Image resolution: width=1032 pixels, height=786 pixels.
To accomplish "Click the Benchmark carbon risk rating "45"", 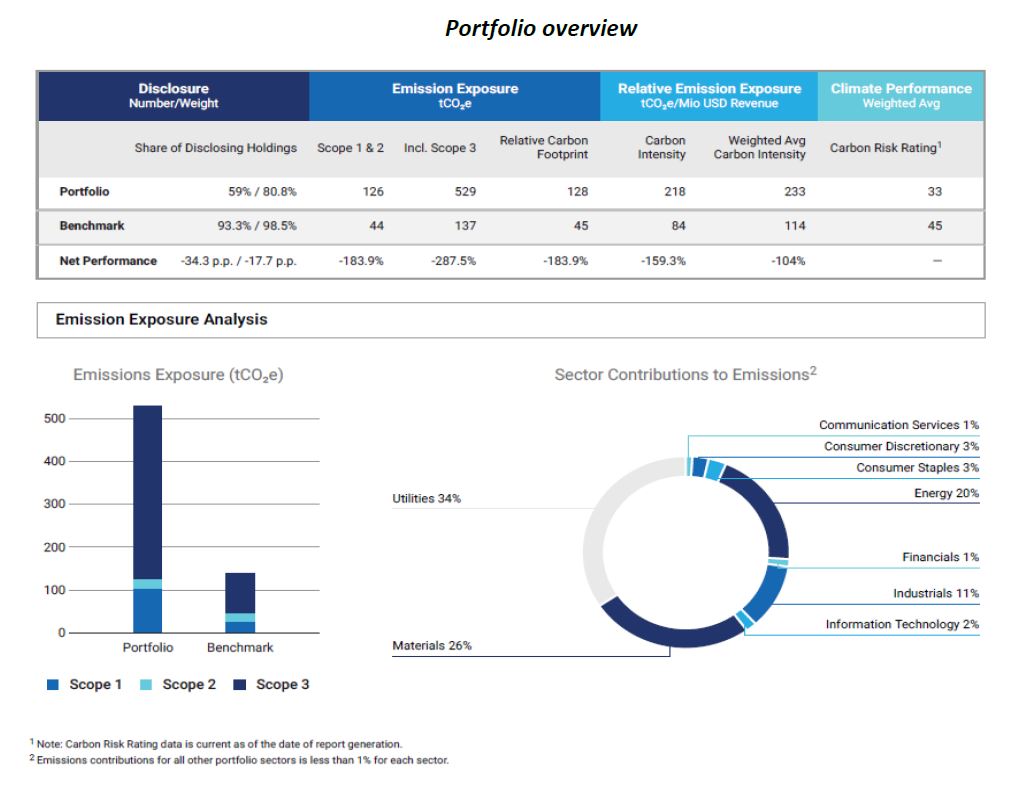I will point(935,226).
